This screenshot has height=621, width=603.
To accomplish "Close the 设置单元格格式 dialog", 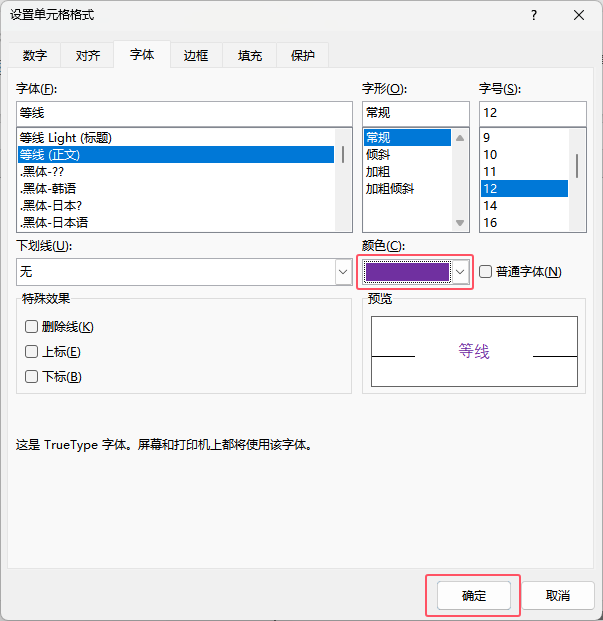I will tap(579, 15).
